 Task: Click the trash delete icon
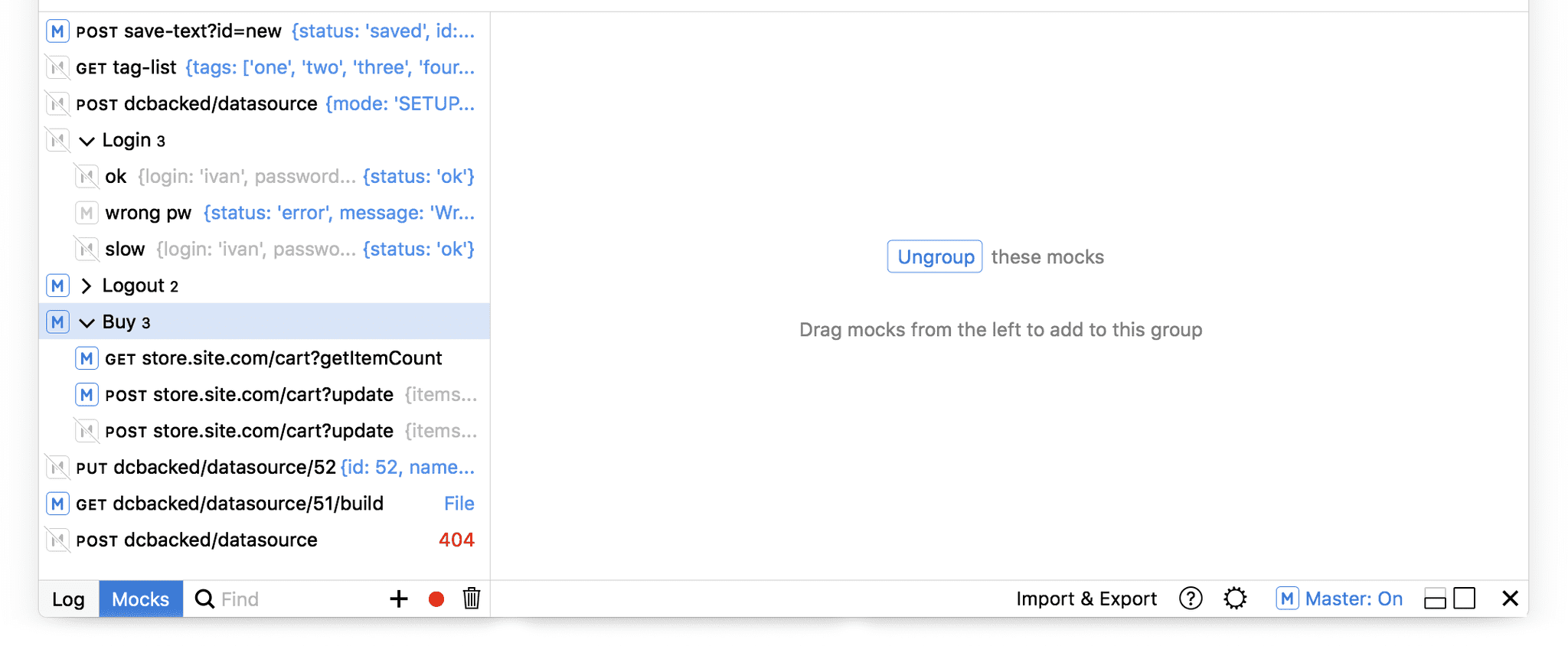472,599
